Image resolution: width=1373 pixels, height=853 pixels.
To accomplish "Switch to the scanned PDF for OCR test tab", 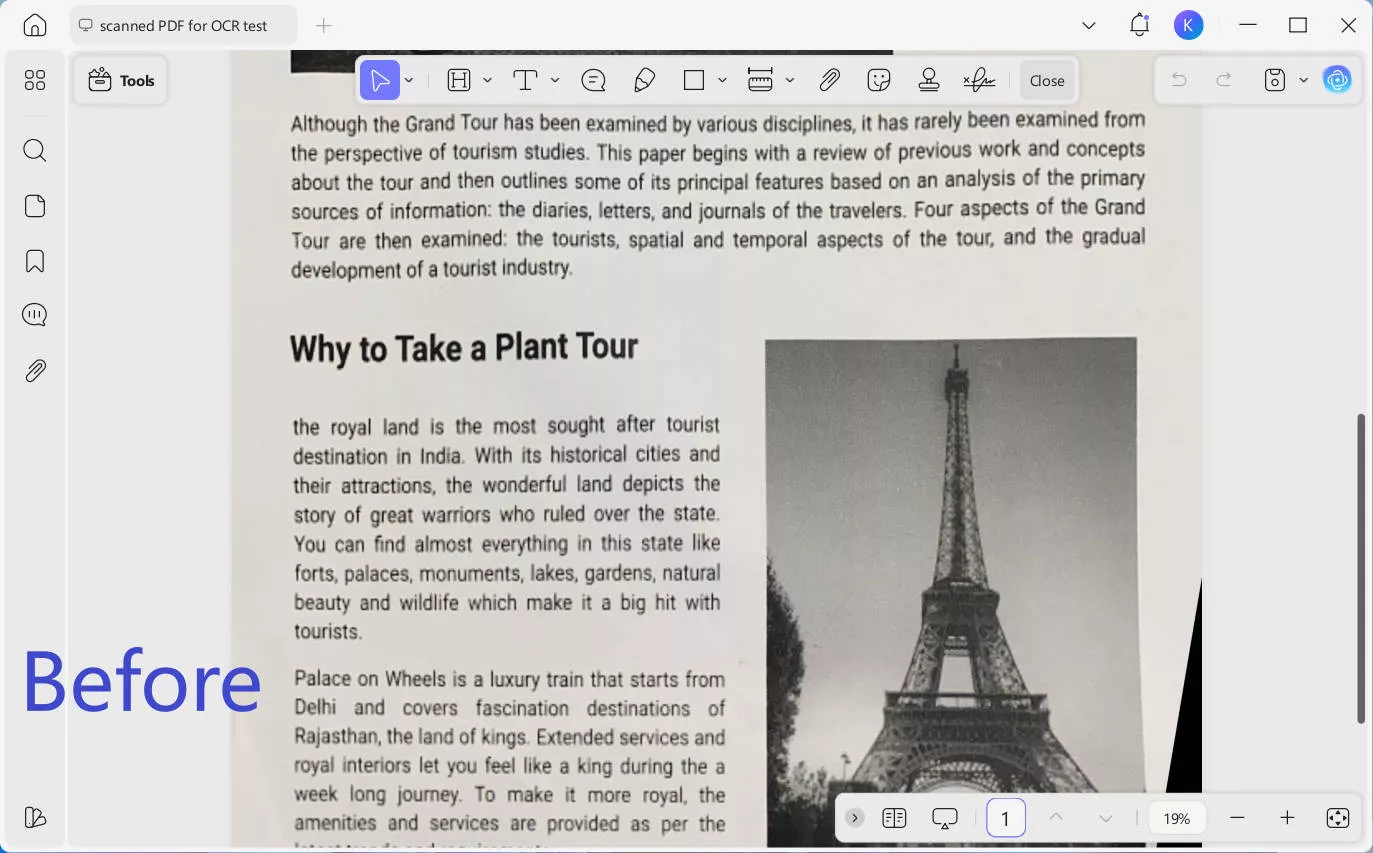I will pyautogui.click(x=183, y=26).
